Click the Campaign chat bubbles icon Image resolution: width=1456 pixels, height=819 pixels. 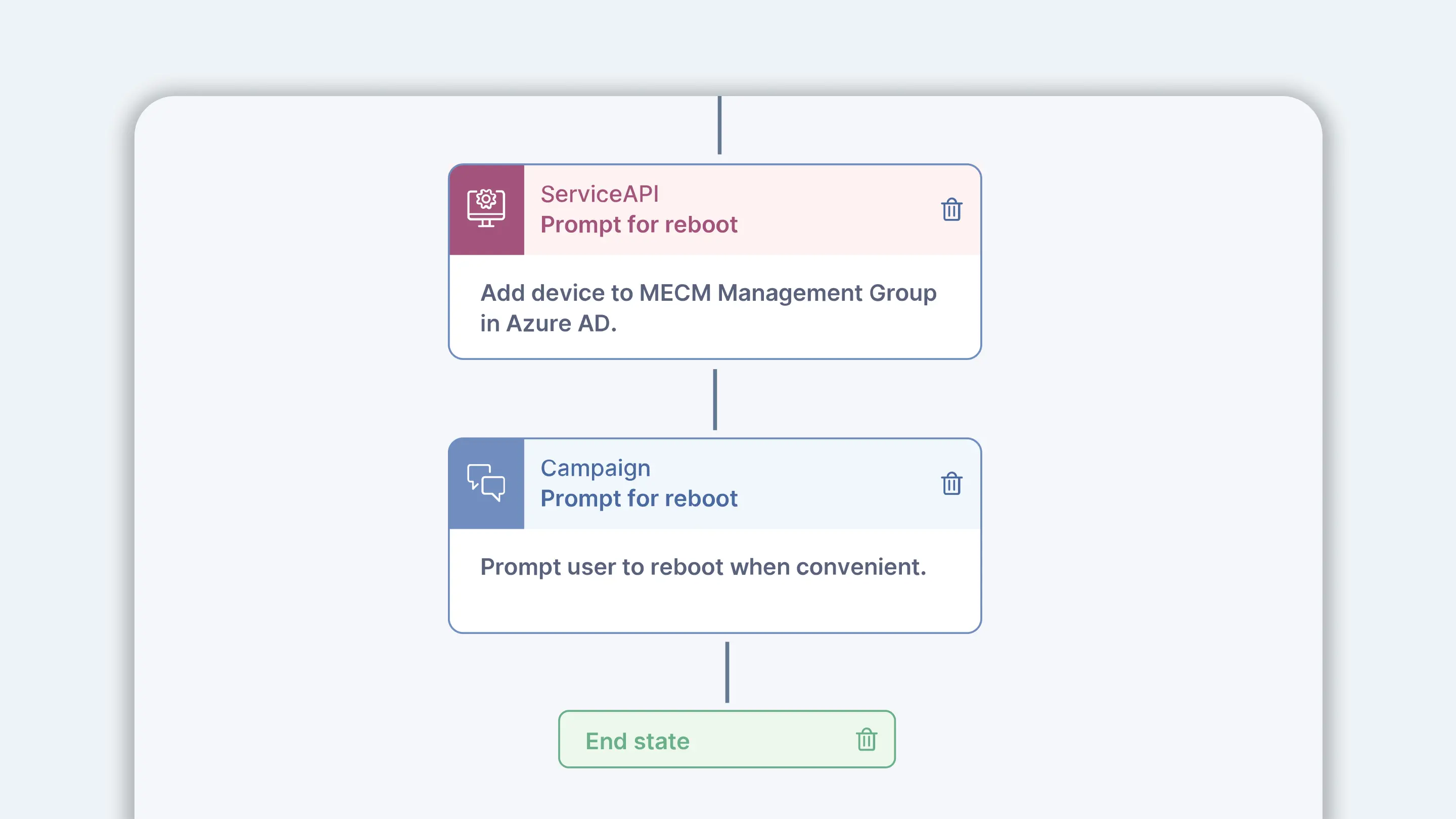(x=485, y=483)
